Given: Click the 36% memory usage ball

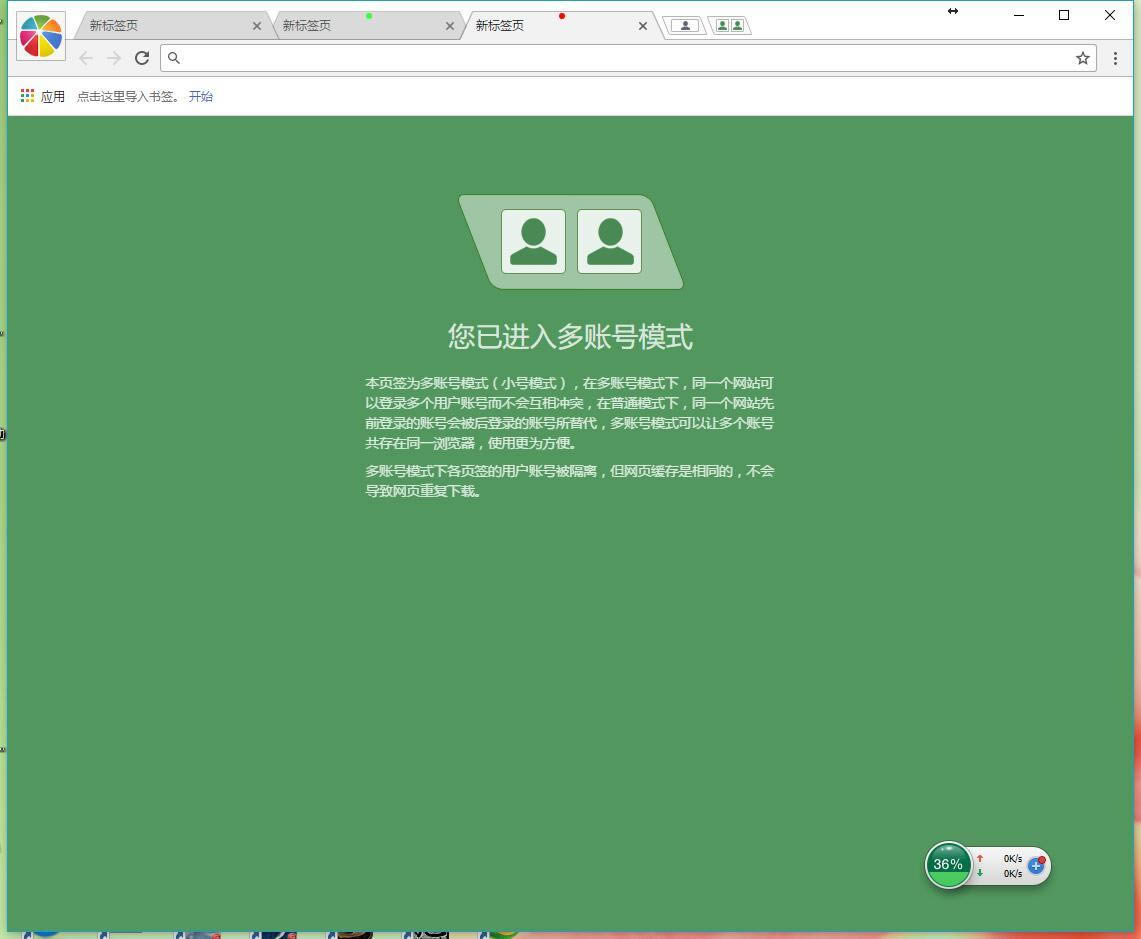Looking at the screenshot, I should [948, 865].
